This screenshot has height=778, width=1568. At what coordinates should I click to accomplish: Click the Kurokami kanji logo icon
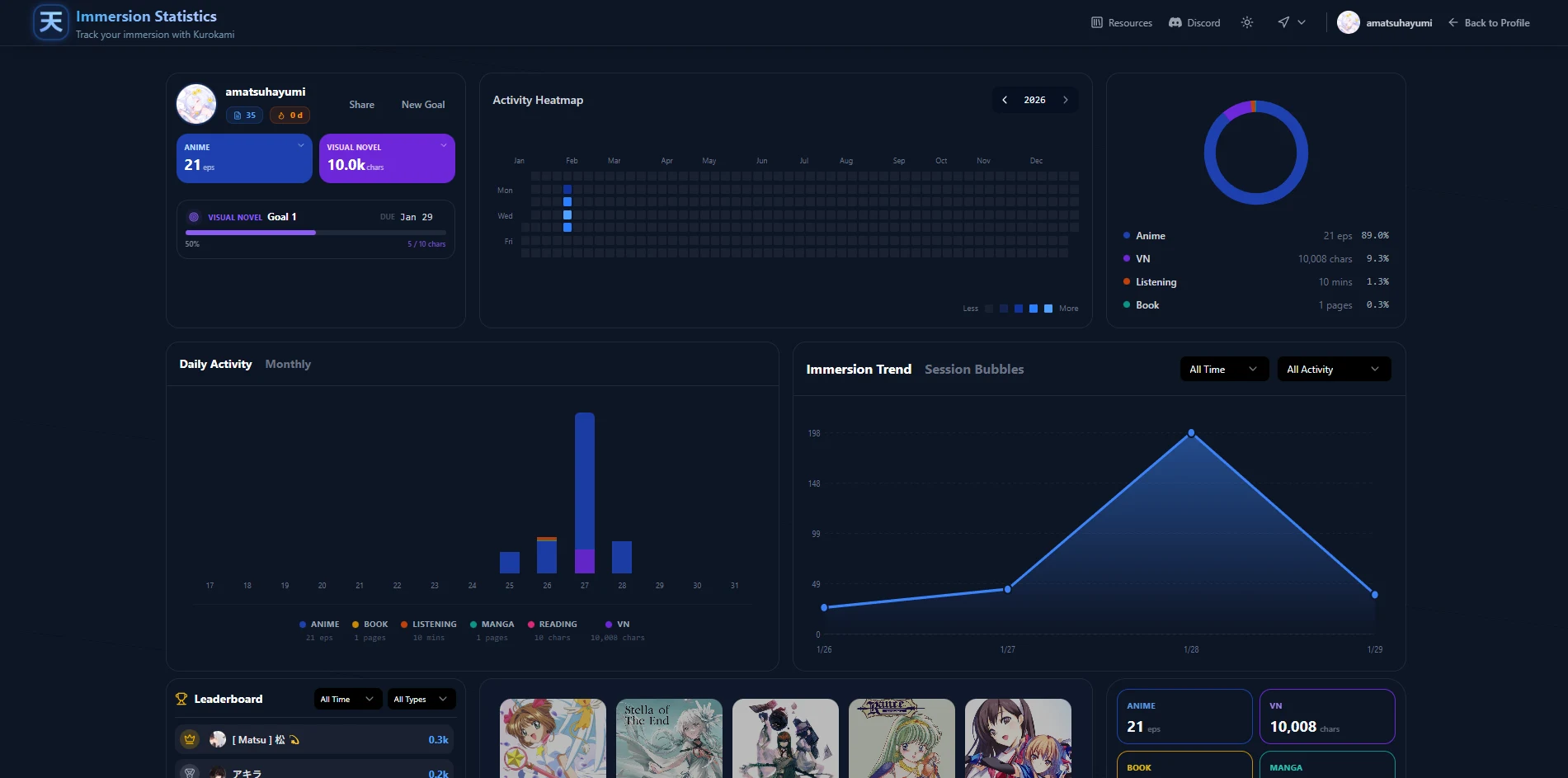50,22
